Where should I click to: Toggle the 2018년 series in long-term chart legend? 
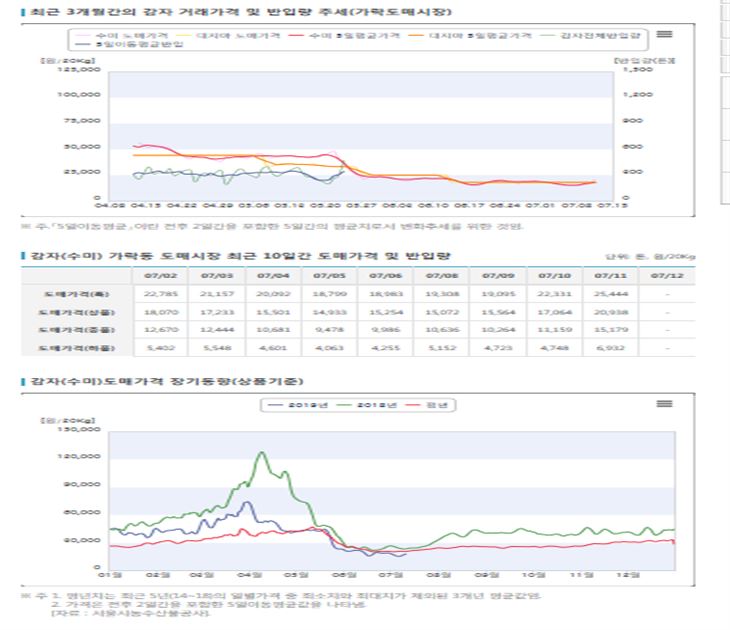click(366, 405)
